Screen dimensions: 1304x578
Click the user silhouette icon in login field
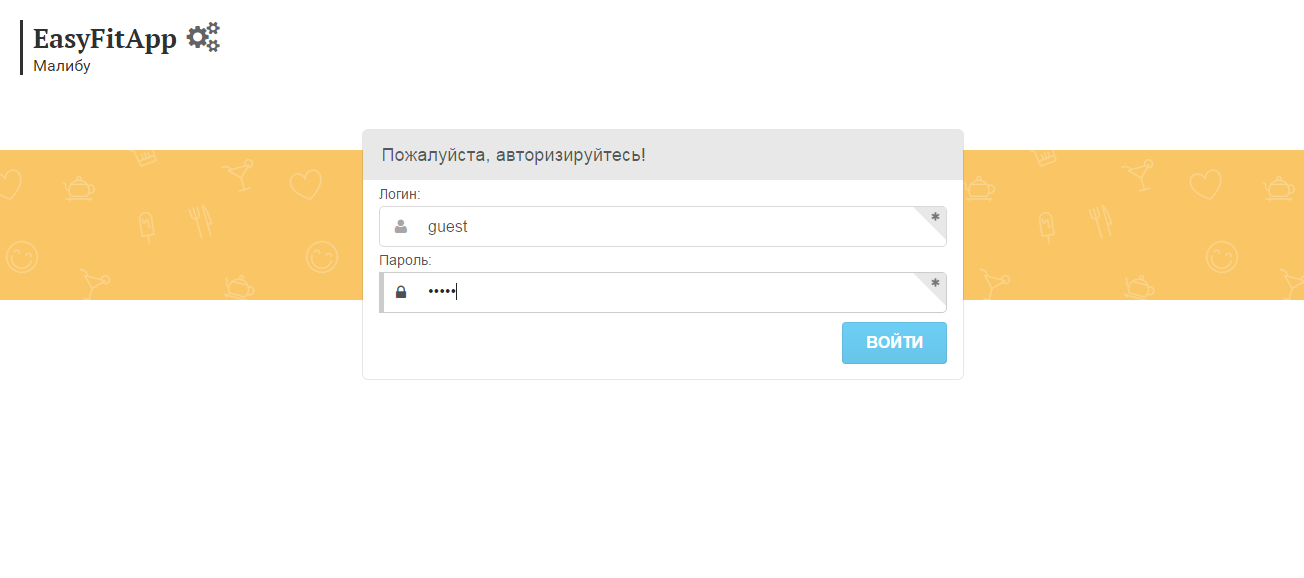pos(401,227)
